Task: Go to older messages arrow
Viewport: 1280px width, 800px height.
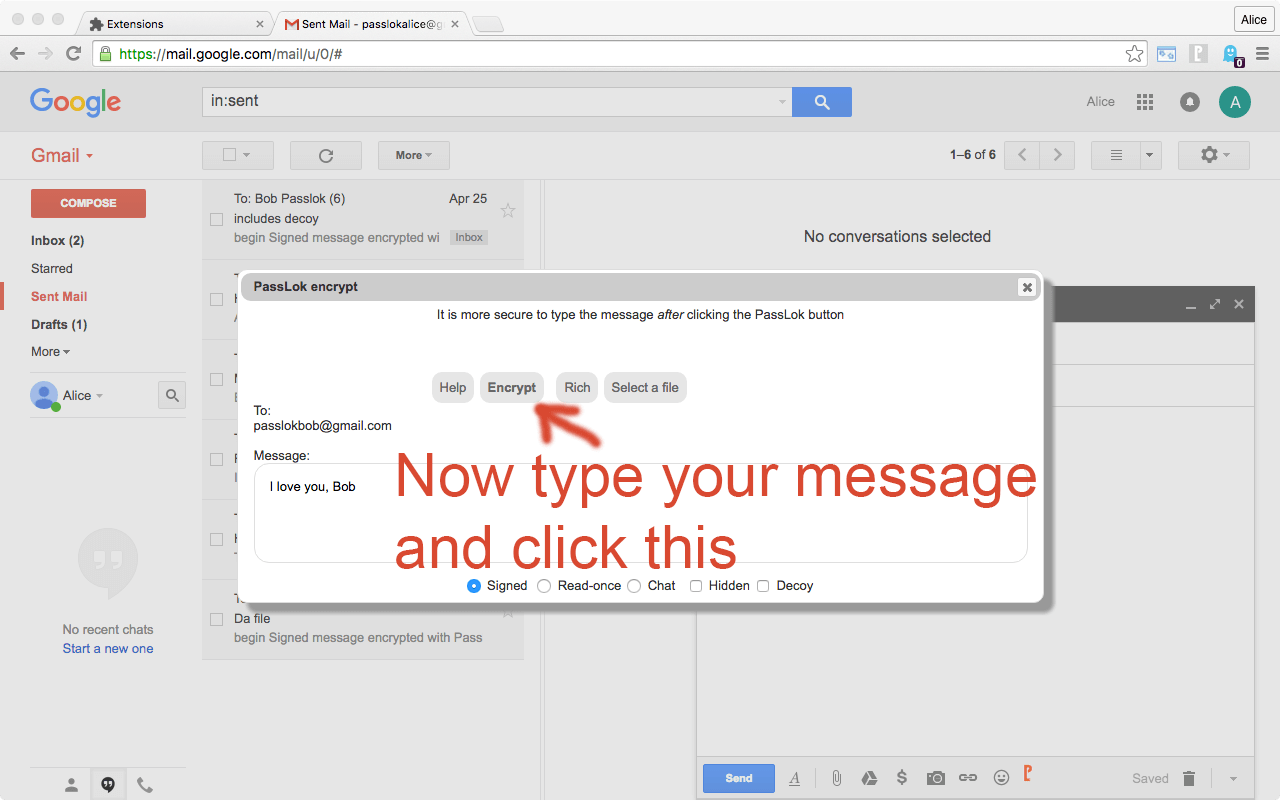Action: point(1057,155)
